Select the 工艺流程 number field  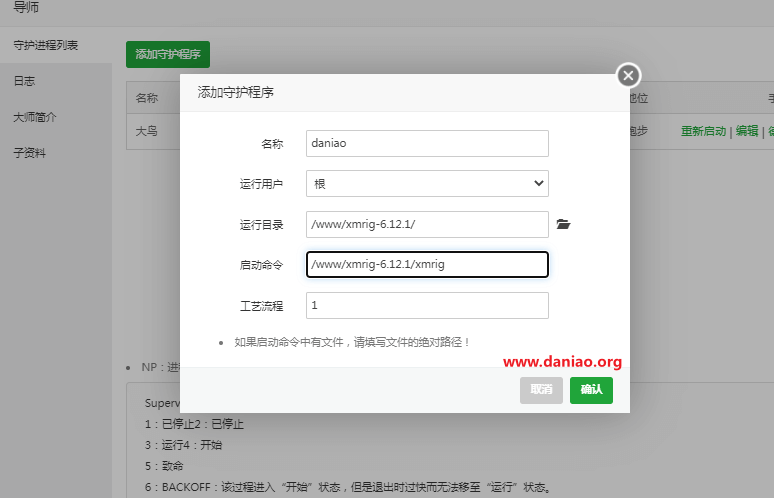click(427, 305)
